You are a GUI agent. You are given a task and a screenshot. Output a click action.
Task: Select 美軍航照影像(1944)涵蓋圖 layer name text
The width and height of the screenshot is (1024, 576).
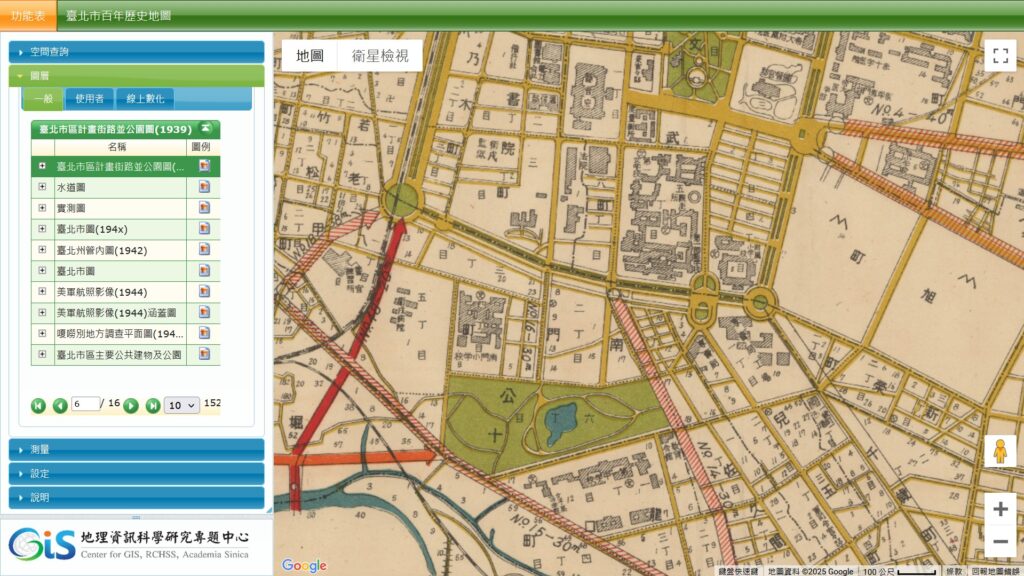tap(116, 313)
